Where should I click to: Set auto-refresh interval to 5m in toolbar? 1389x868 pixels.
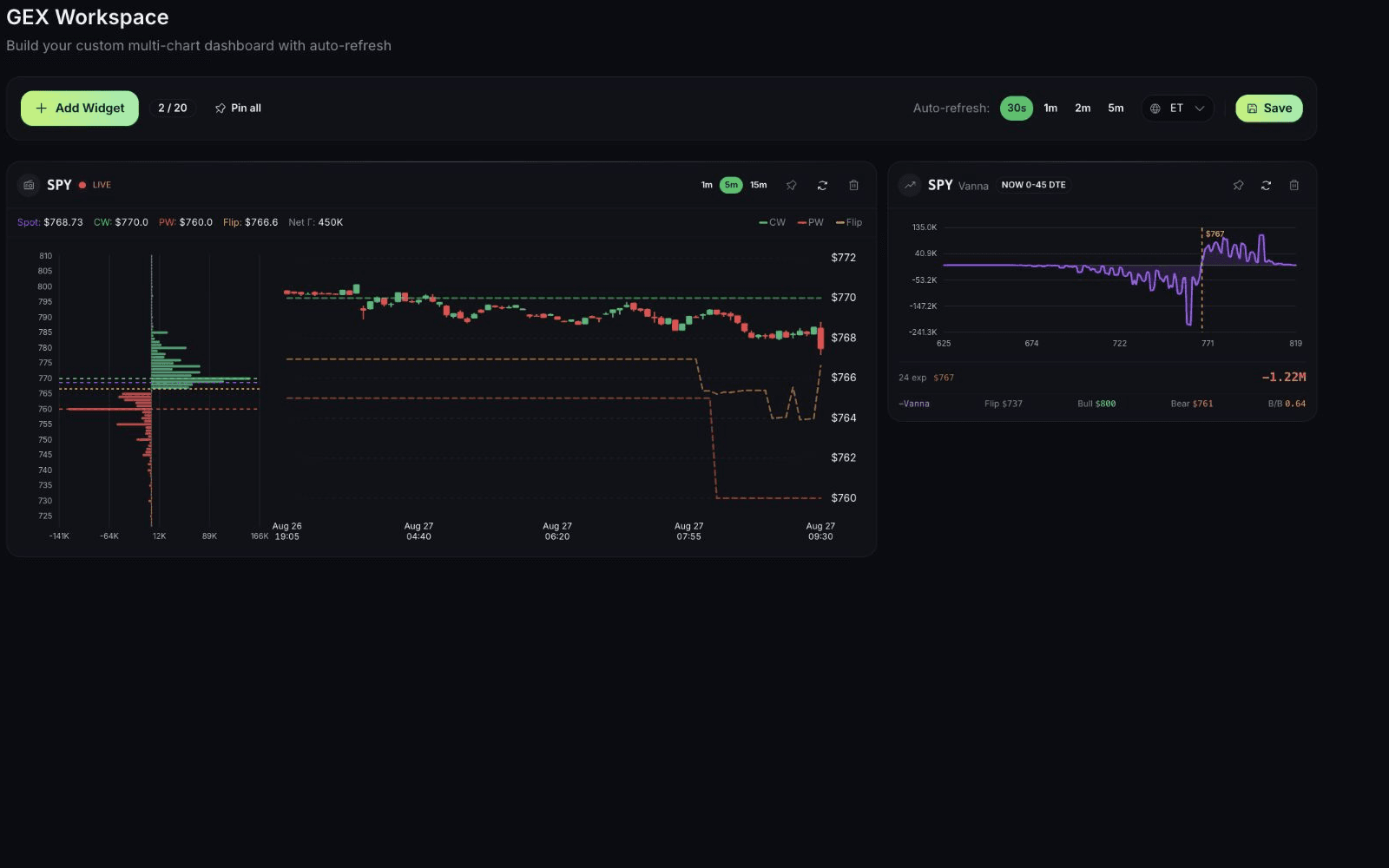coord(1116,108)
